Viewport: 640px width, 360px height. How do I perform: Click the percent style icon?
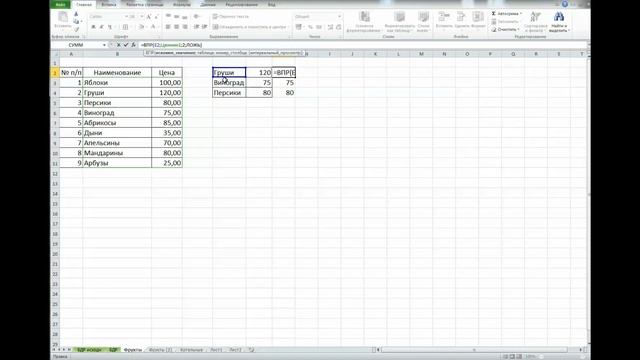pyautogui.click(x=310, y=27)
